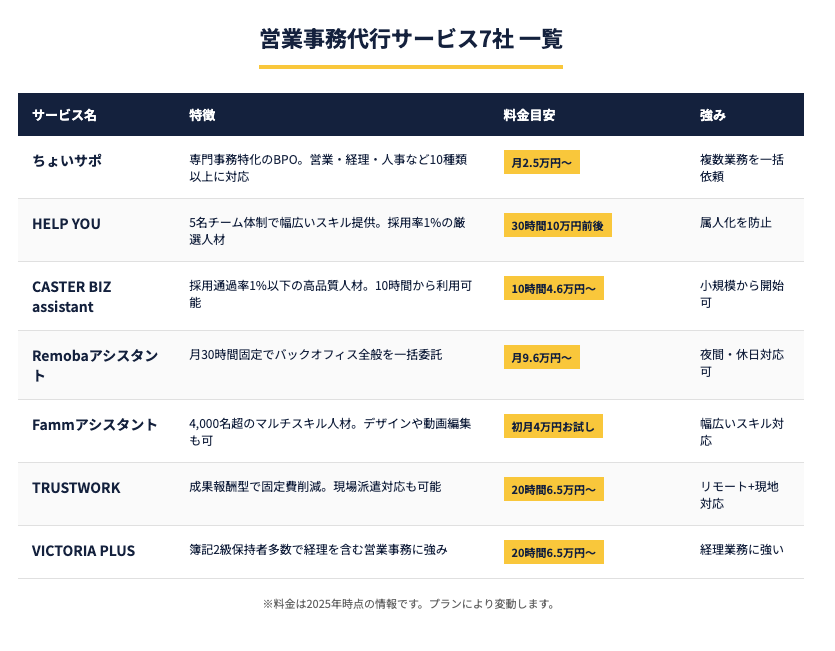Click the 強み column header
This screenshot has width=835, height=651.
click(x=713, y=115)
